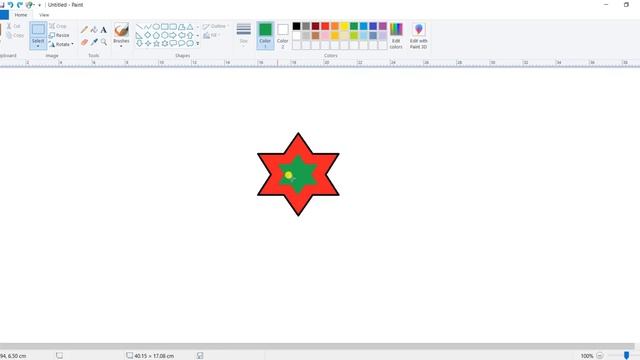Select the Eraser tool
Screen dimensions: 640x360
[84, 42]
